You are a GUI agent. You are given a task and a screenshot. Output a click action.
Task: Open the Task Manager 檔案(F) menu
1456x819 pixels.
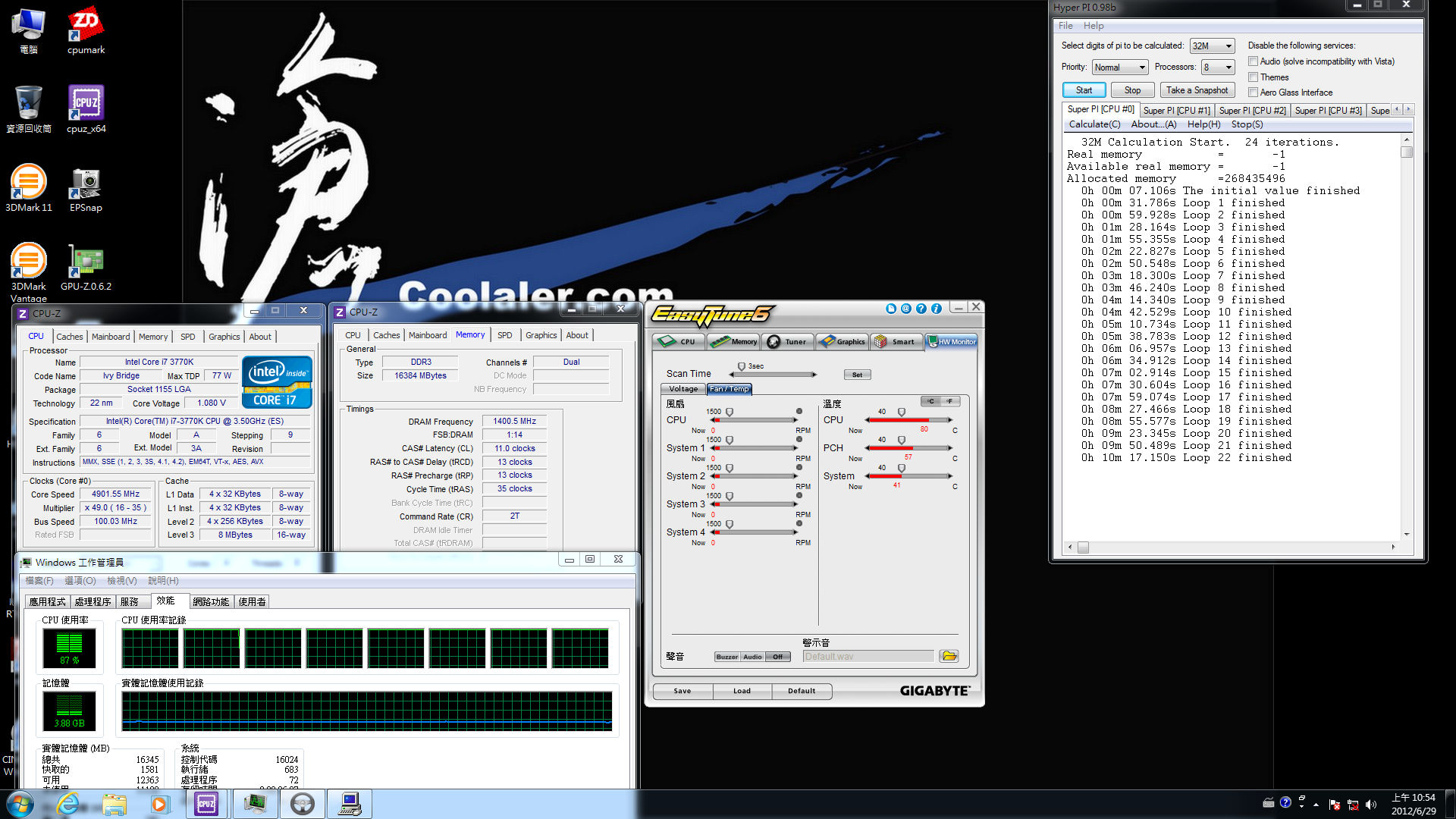(x=39, y=581)
